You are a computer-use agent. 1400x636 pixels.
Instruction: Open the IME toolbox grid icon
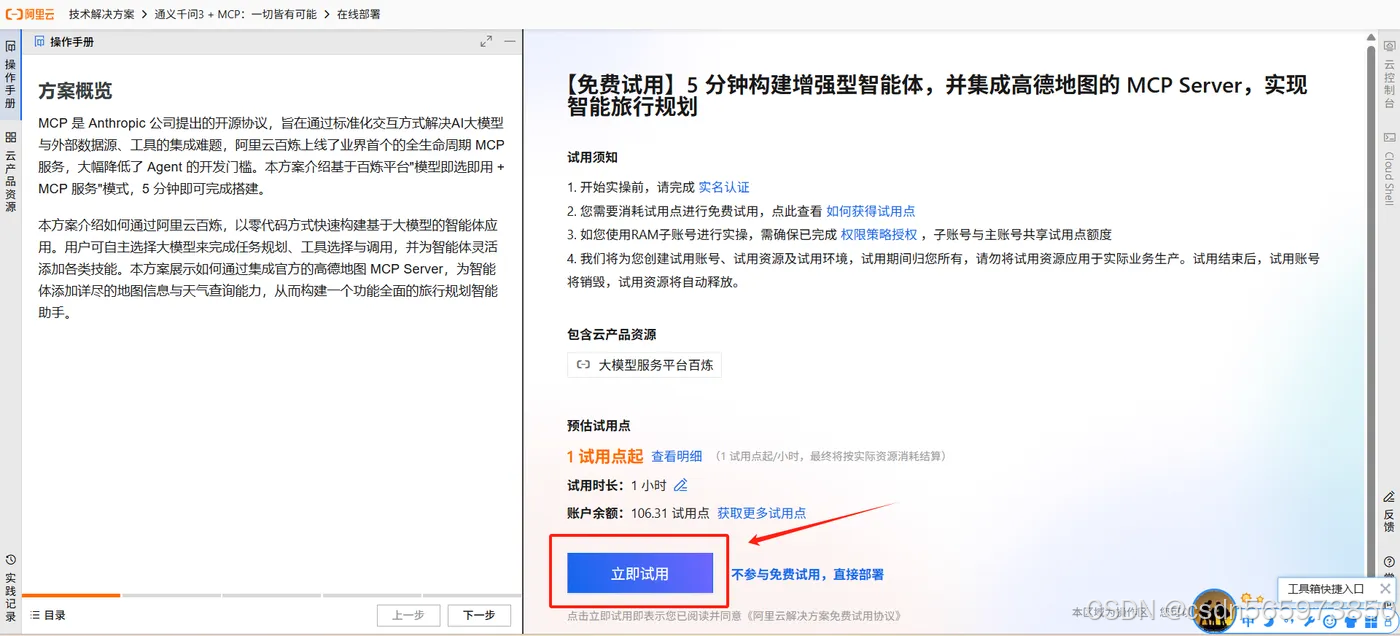coord(1371,622)
